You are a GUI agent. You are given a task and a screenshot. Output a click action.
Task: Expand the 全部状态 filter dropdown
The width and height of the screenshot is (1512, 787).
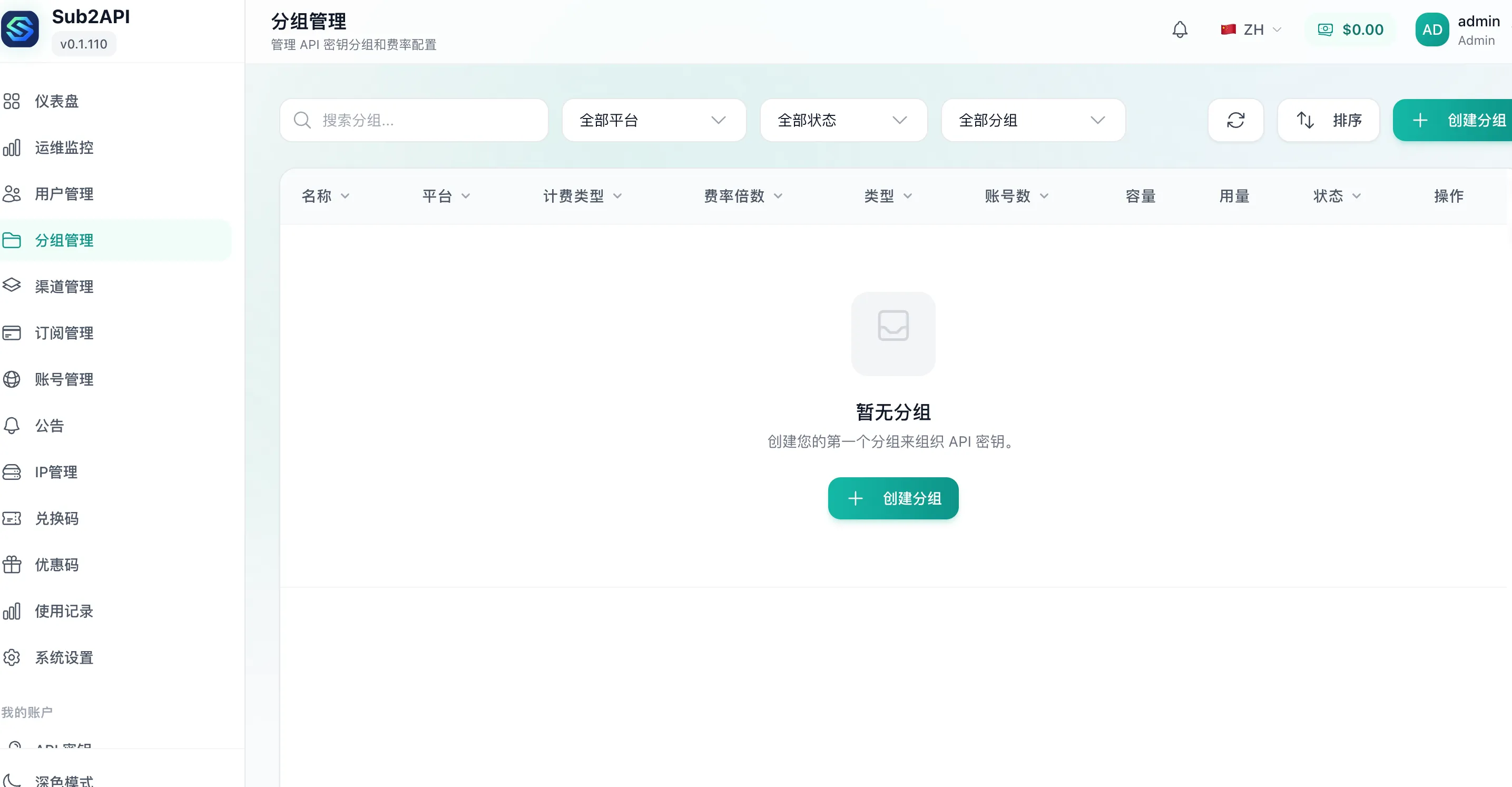843,120
